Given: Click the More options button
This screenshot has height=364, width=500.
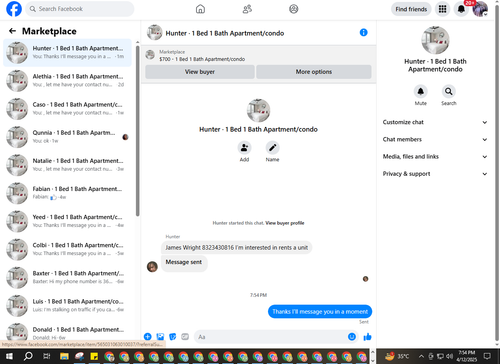Looking at the screenshot, I should [x=314, y=72].
